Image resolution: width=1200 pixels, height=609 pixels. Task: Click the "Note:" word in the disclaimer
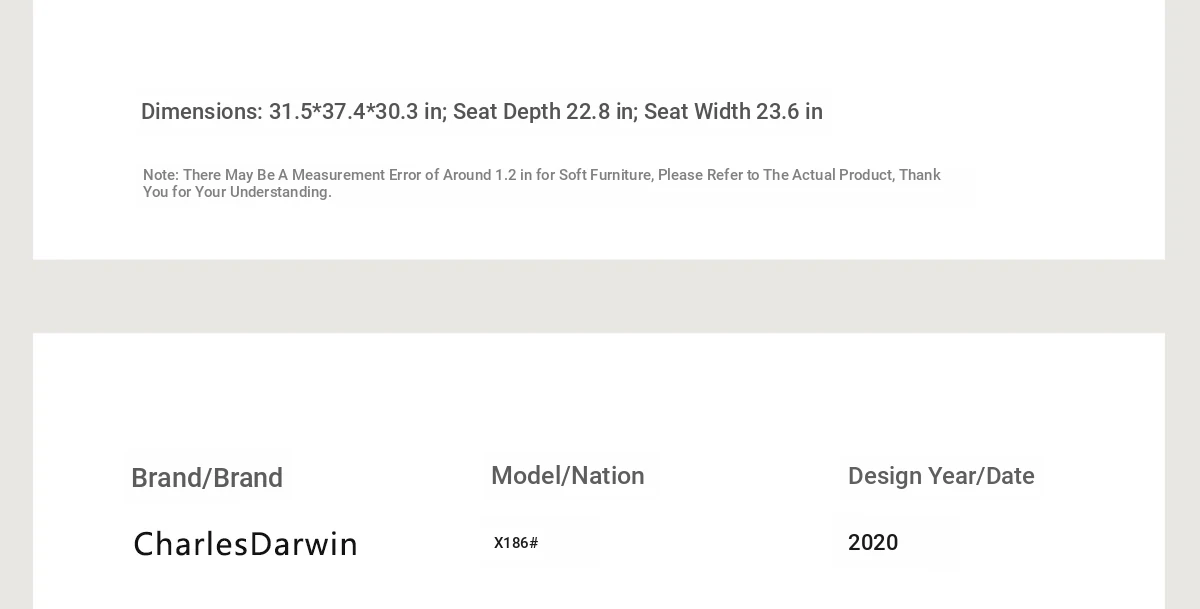click(x=161, y=175)
